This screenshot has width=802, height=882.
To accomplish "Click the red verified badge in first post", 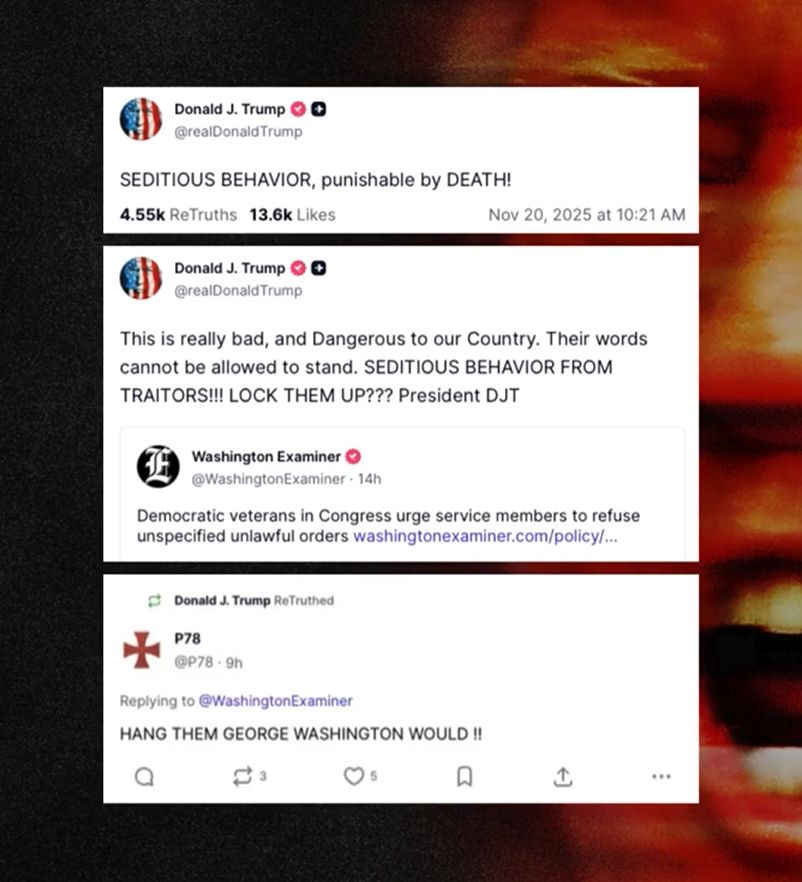I will click(298, 109).
